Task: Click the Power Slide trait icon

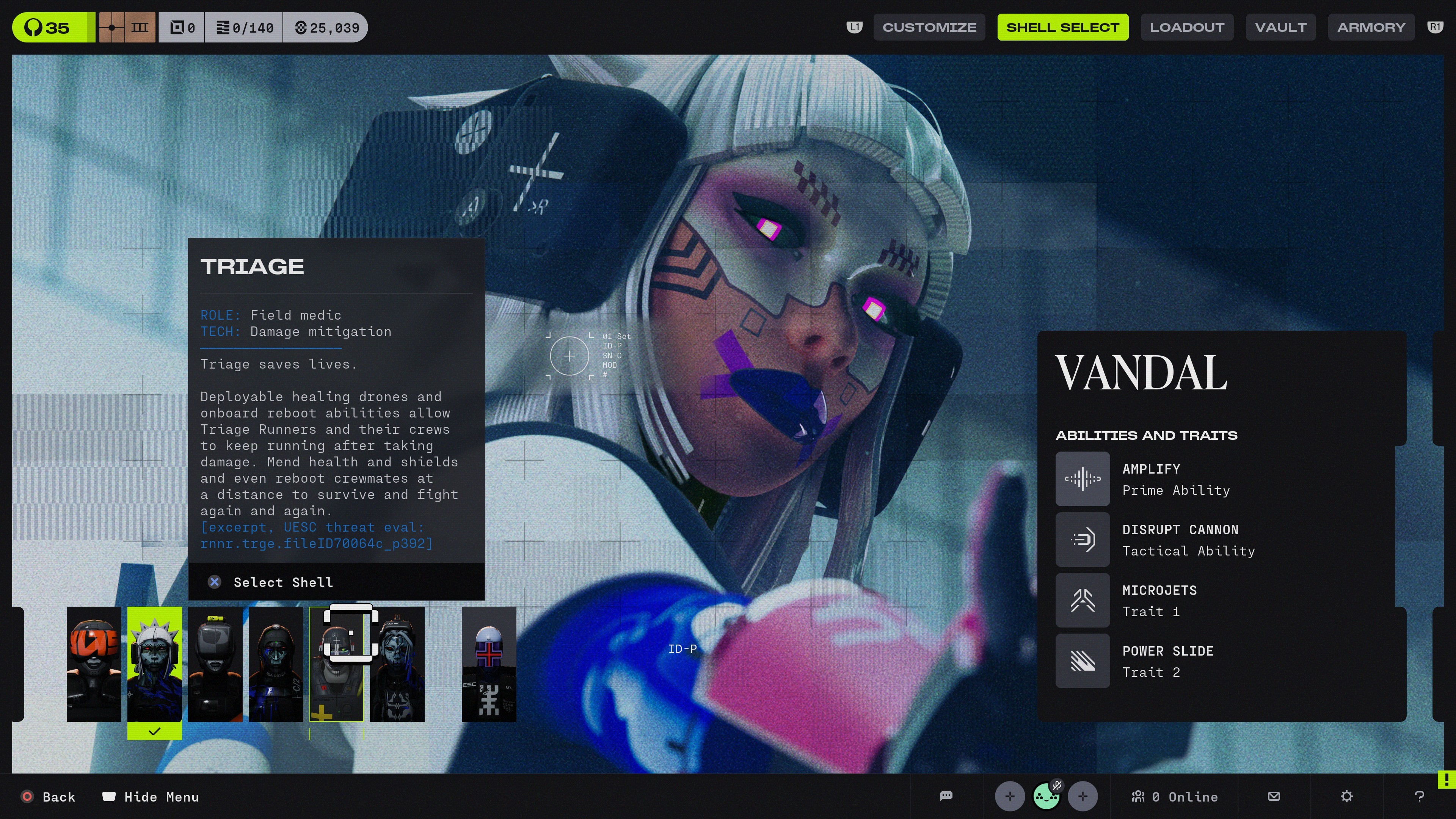Action: click(x=1083, y=661)
